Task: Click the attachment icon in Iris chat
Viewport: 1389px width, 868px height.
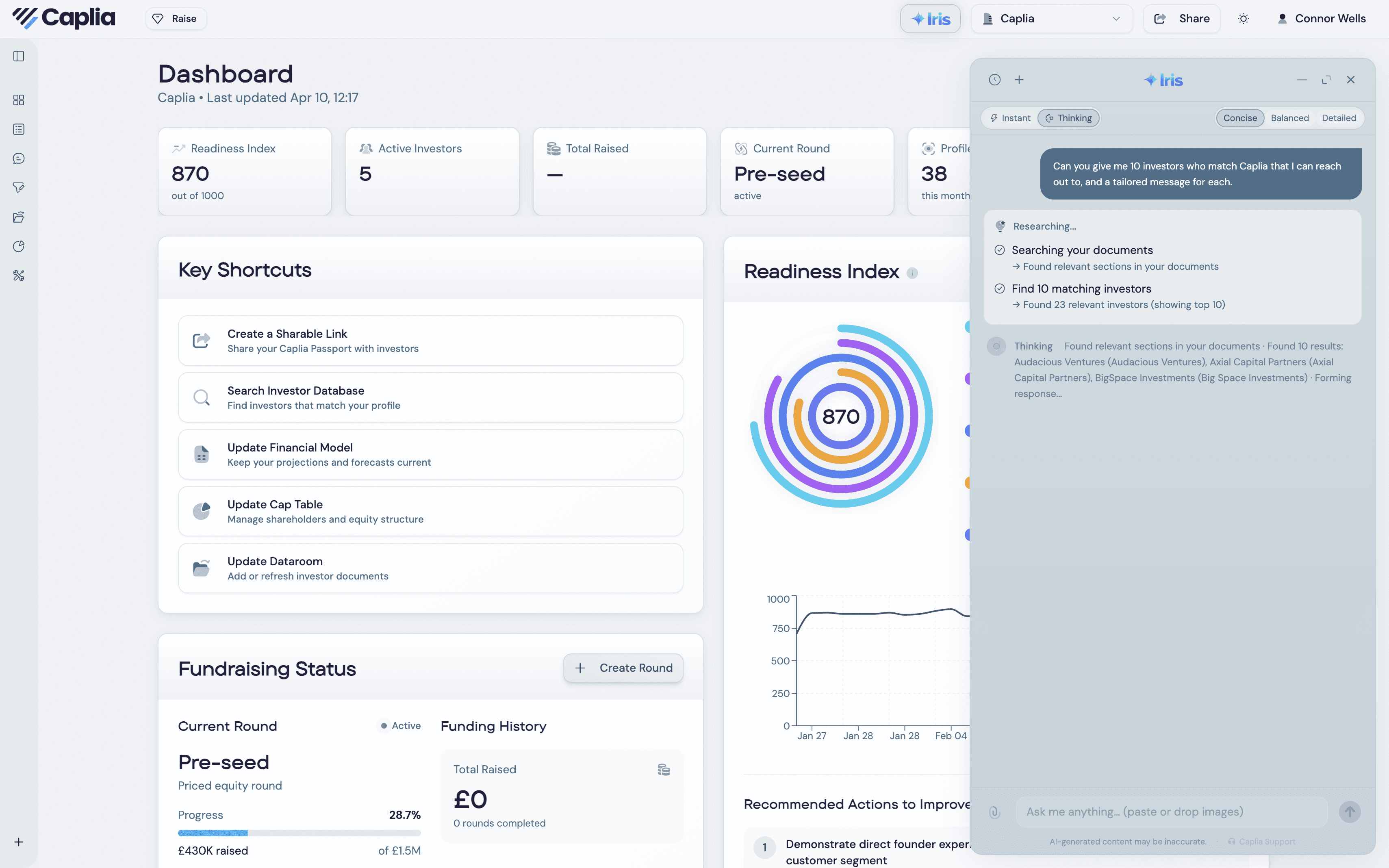Action: [x=995, y=812]
